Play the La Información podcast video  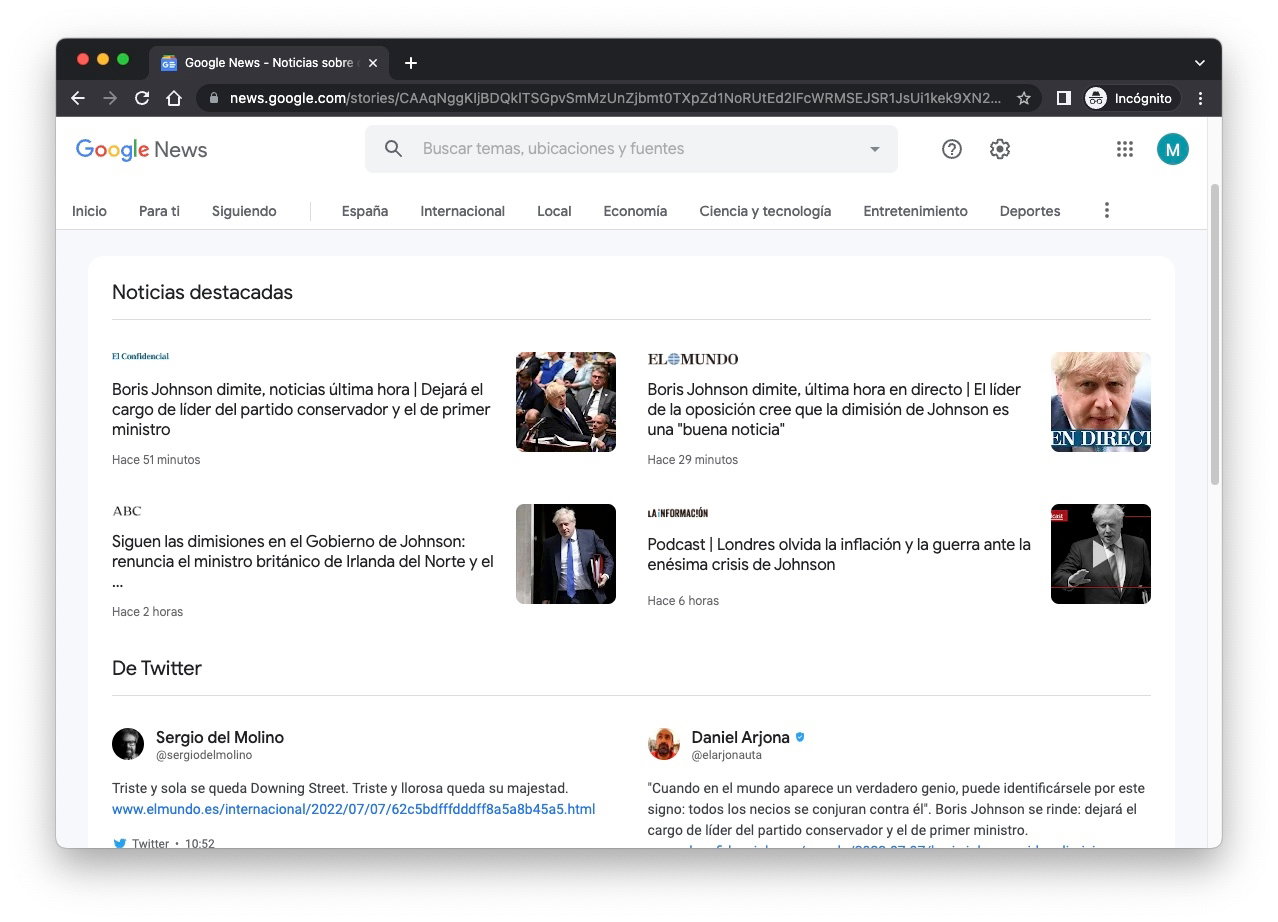tap(1100, 554)
